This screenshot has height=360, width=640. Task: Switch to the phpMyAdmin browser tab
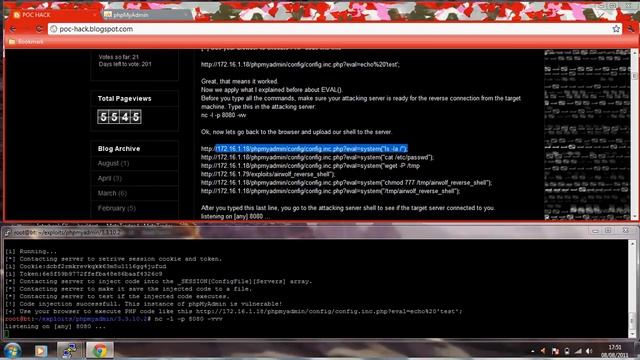point(147,15)
